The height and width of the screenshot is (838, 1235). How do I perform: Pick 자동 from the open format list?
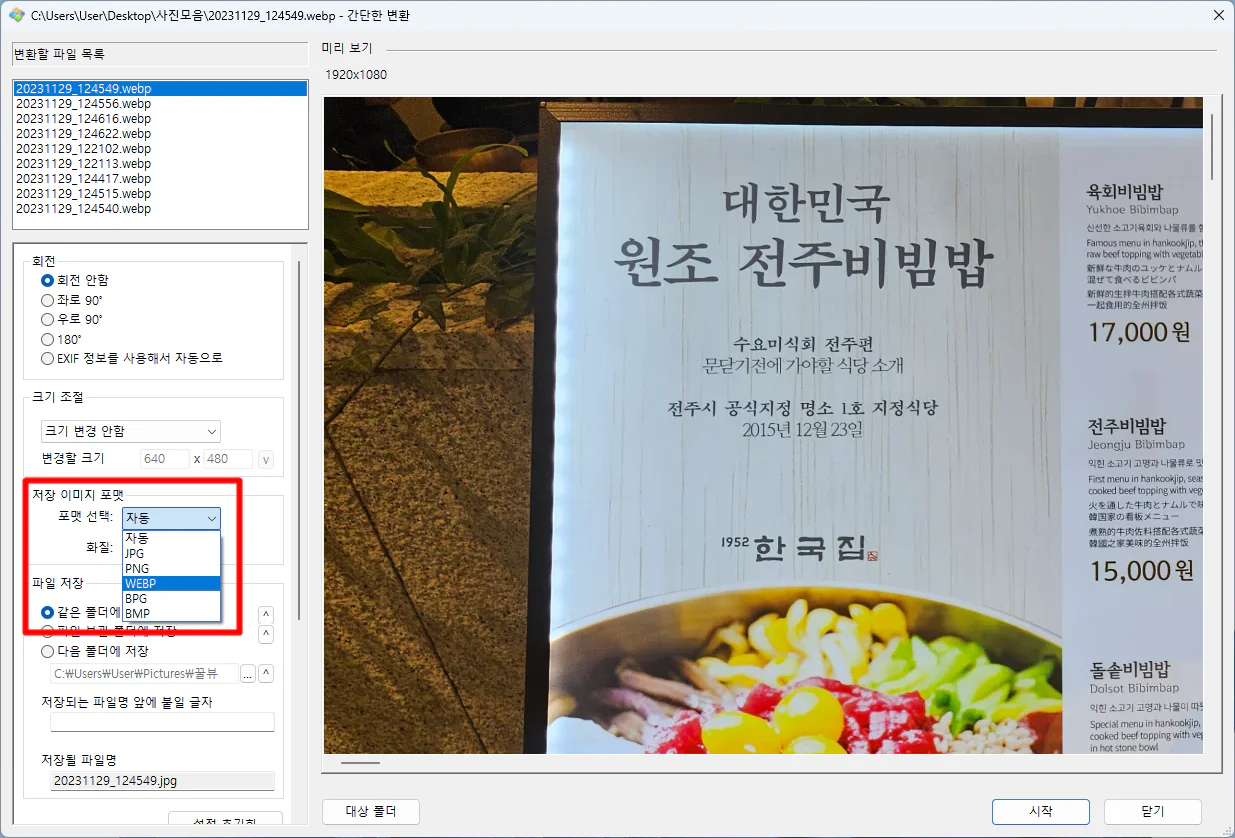pos(171,538)
